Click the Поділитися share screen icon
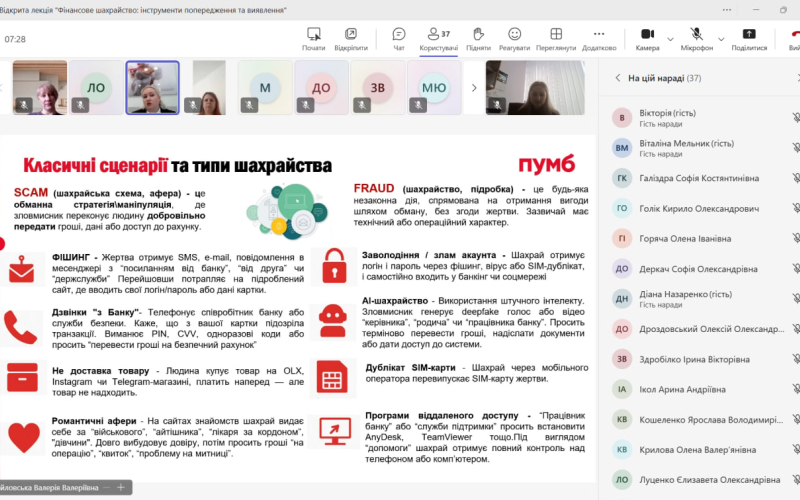800x500 pixels. tap(749, 38)
